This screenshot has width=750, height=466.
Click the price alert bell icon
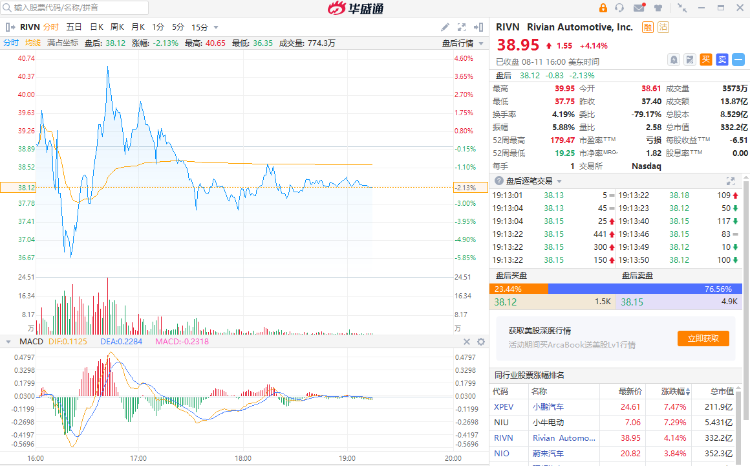[673, 60]
